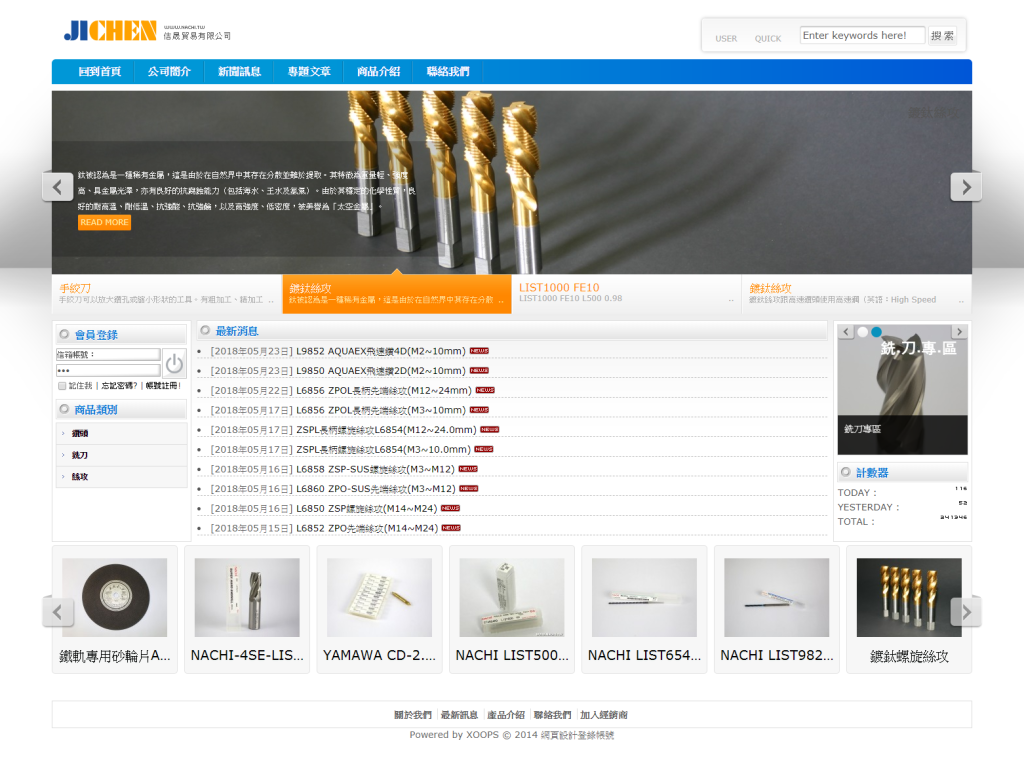Screen dimensions: 1024x768
Task: Click the circle icon beside the 最新消息 heading
Action: (206, 331)
